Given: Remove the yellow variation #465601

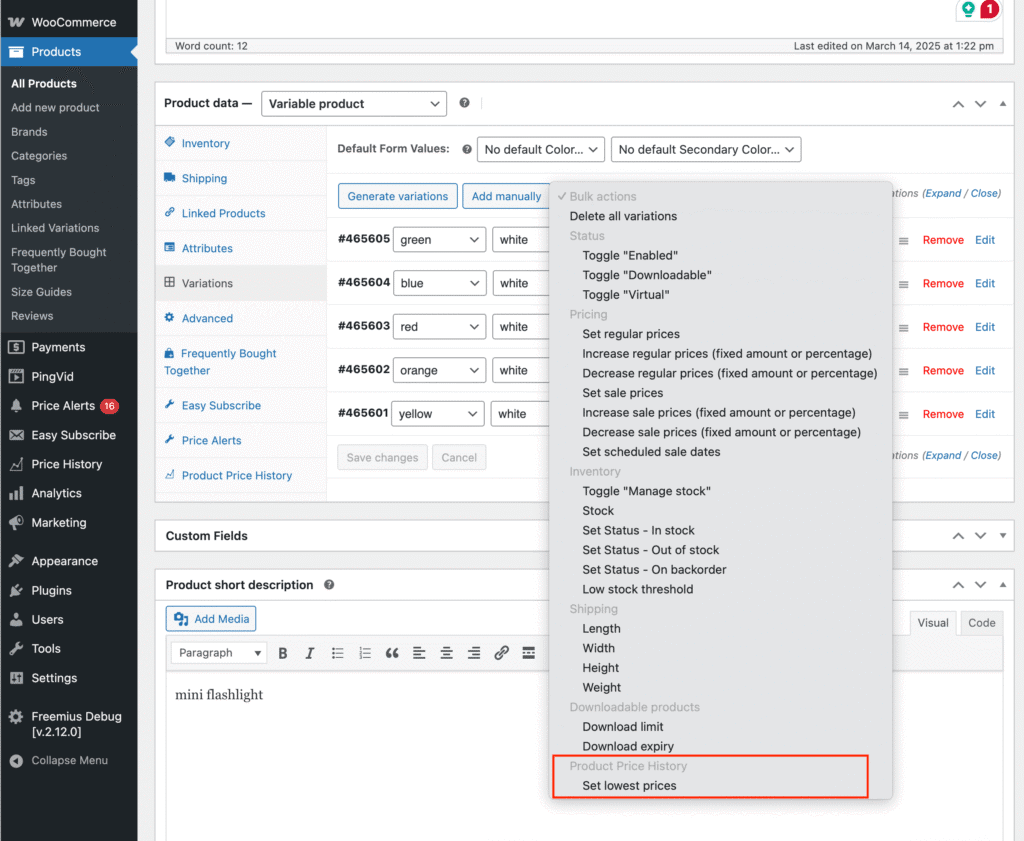Looking at the screenshot, I should (942, 414).
